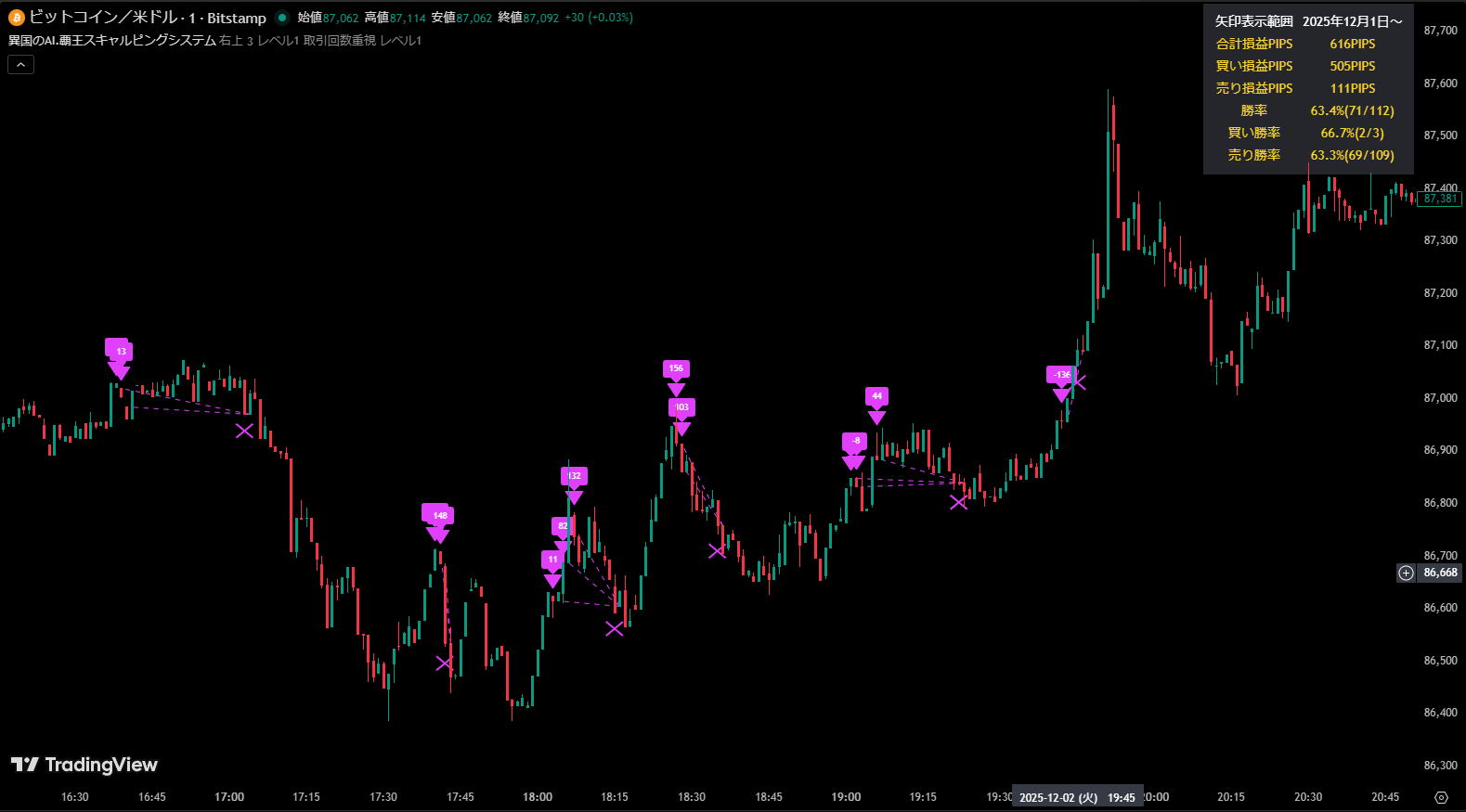
Task: Open symbol title ビットコイン／米ドル · 1 · Bitstamp
Action: 148,18
